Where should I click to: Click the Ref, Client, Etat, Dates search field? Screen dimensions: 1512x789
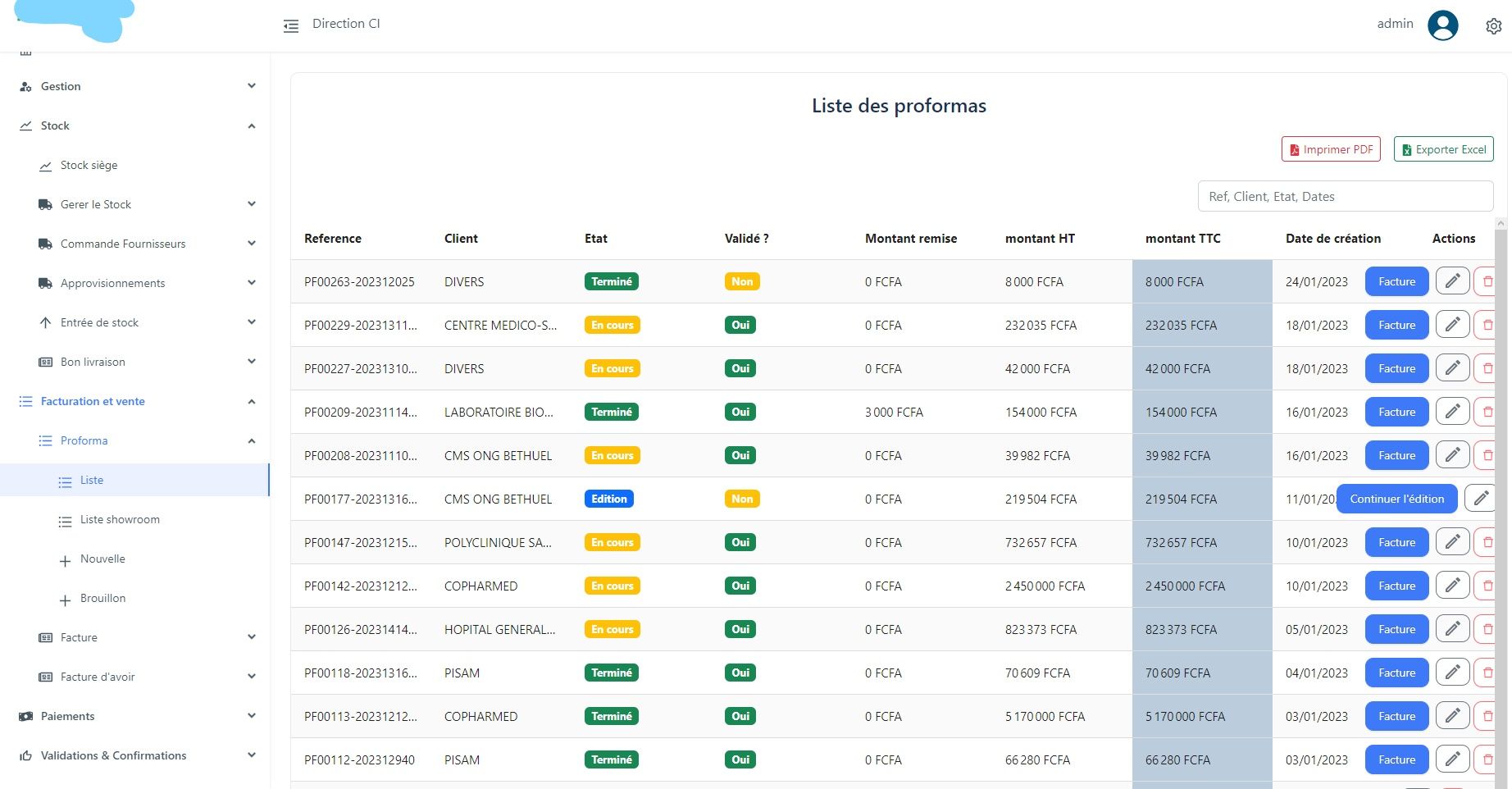1345,196
